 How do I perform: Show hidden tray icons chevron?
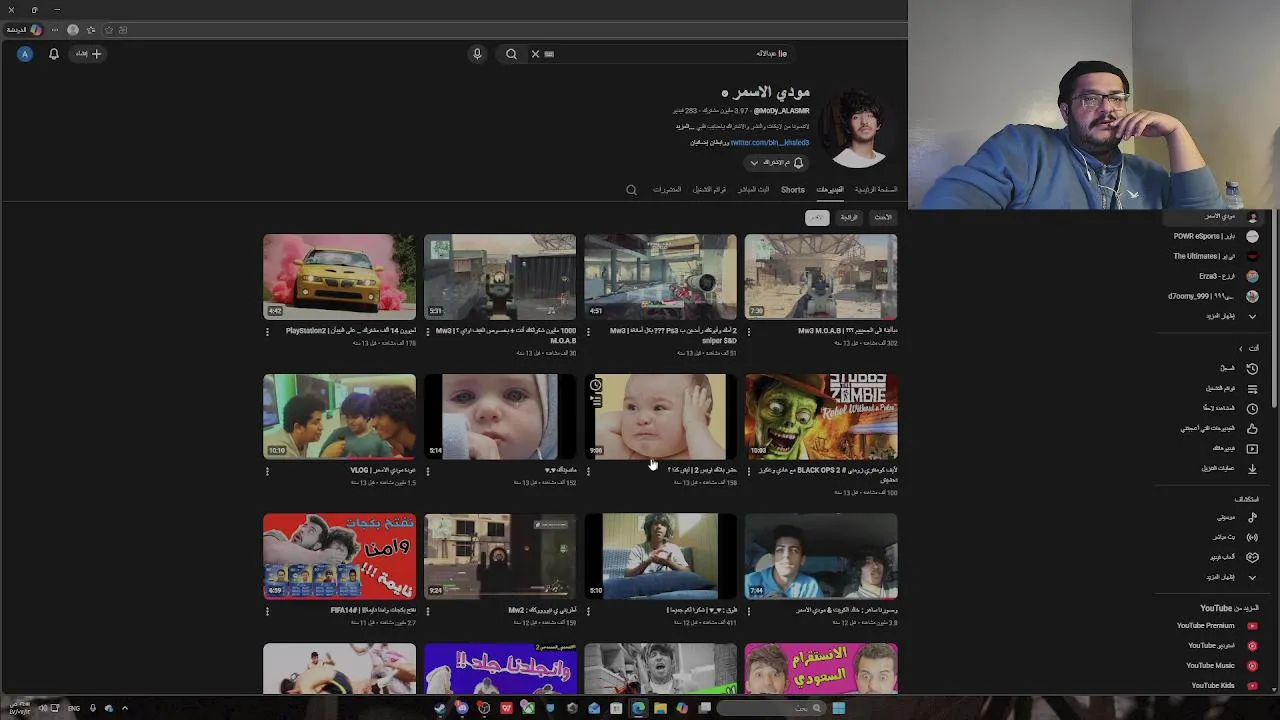click(x=124, y=708)
